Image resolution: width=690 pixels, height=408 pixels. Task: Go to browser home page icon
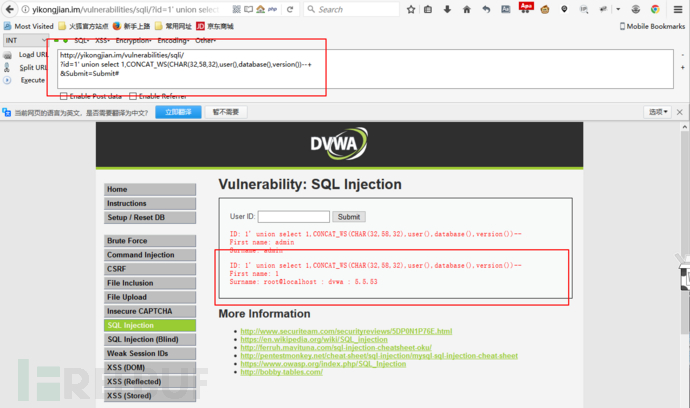pyautogui.click(x=467, y=9)
